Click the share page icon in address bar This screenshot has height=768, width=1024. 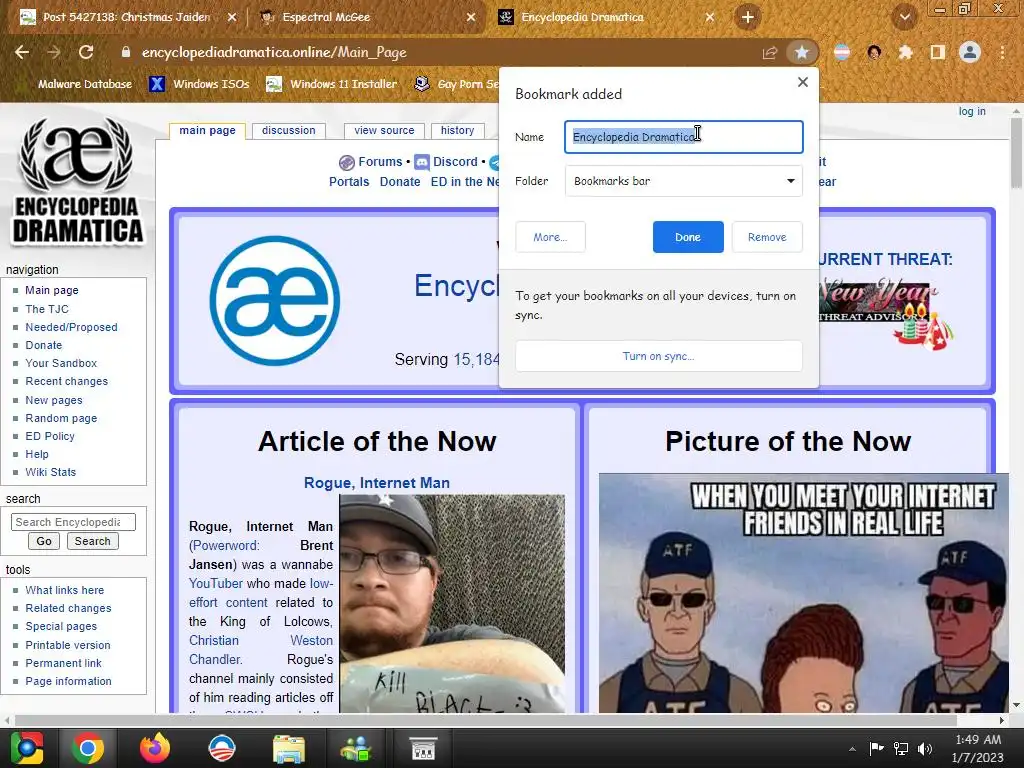(770, 53)
